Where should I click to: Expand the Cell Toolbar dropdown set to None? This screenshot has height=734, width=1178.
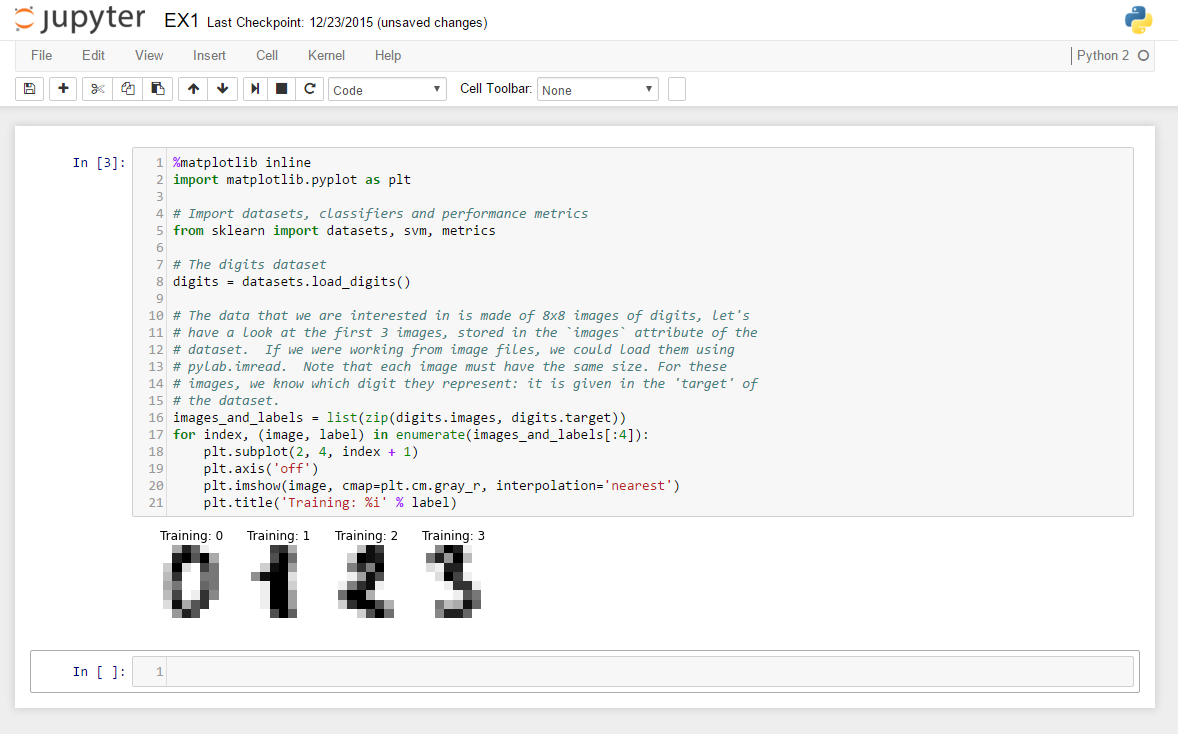(x=597, y=90)
